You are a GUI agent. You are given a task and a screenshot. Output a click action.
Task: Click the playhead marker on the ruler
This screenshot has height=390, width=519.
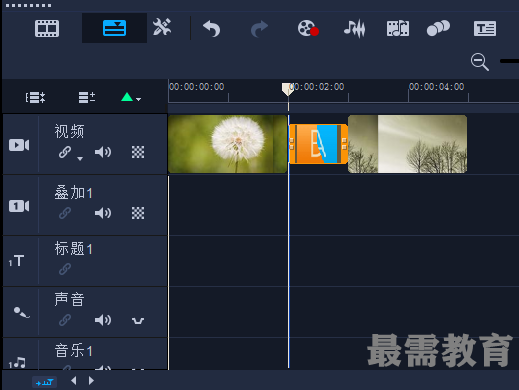[x=288, y=89]
